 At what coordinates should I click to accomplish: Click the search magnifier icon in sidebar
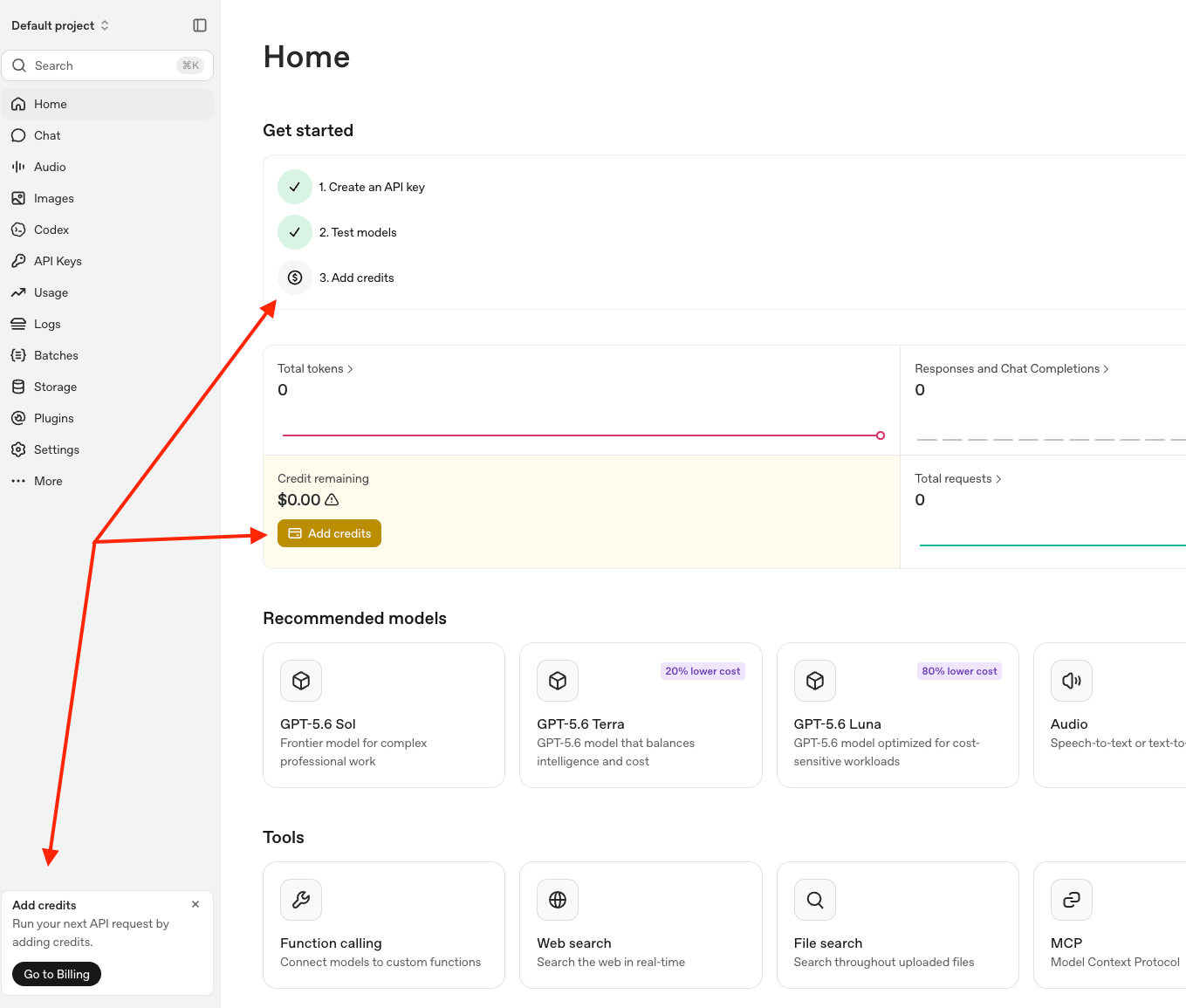19,65
